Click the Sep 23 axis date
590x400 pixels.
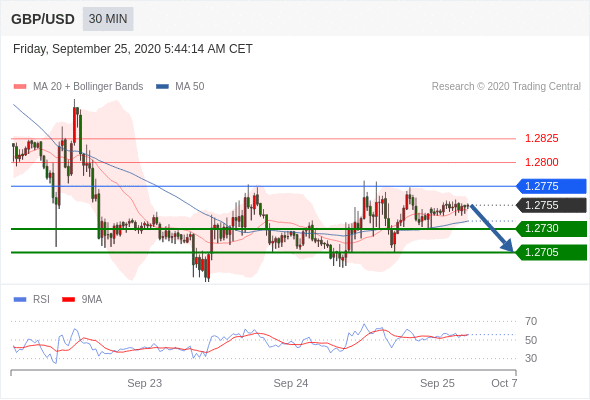coord(144,383)
